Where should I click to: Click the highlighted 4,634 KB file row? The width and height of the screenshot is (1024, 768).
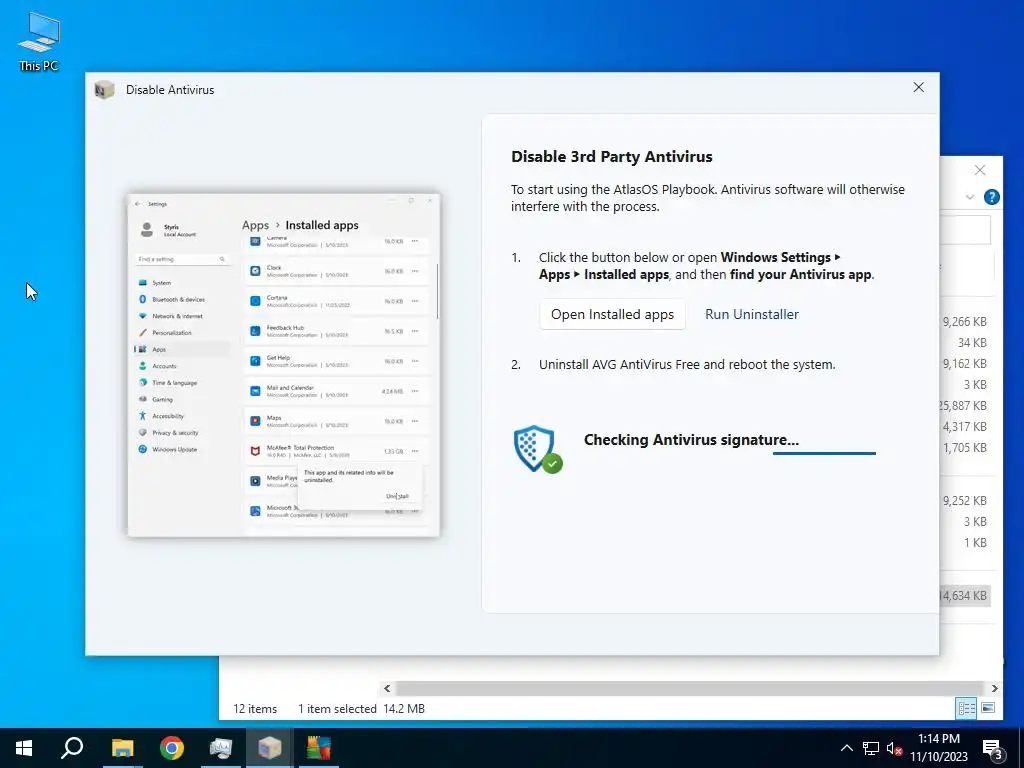pyautogui.click(x=965, y=596)
